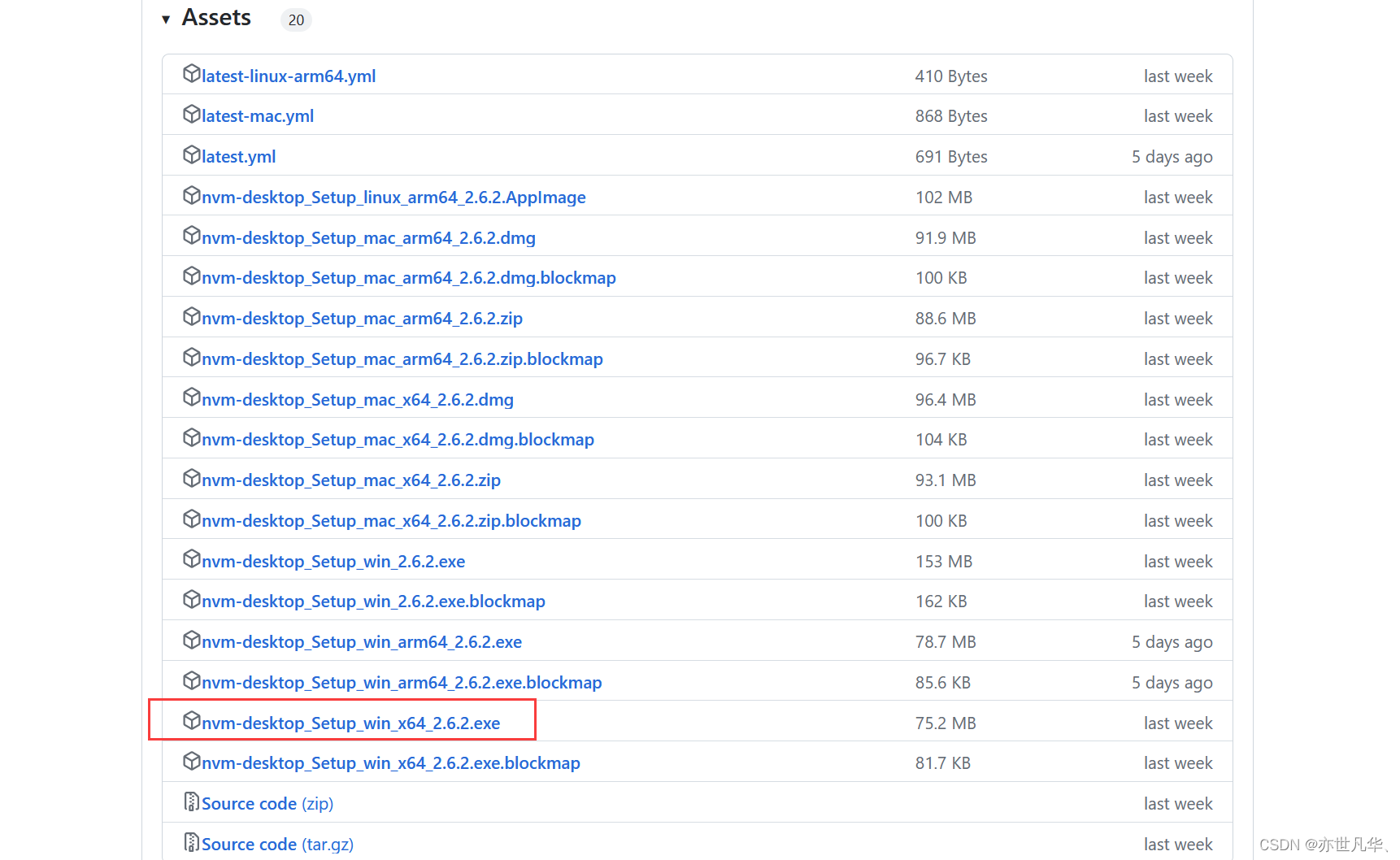Download nvm-desktop_Setup_mac_x64_2.6.2.dmg
This screenshot has width=1400, height=860.
358,400
